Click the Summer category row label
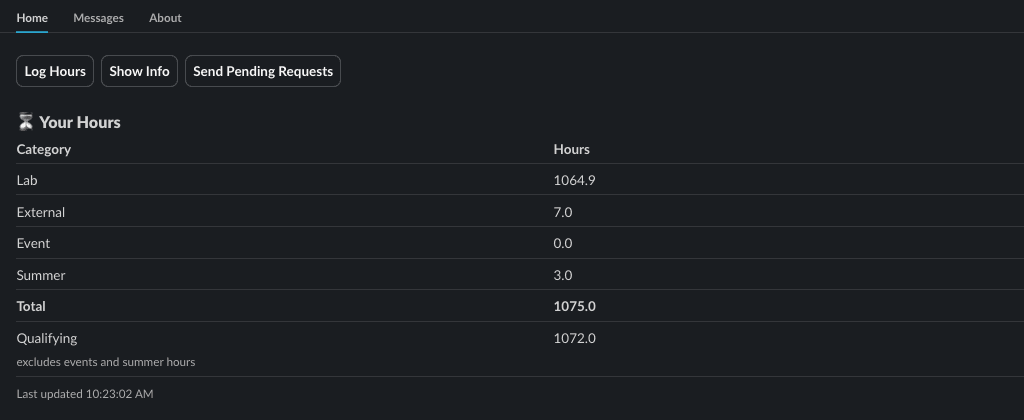This screenshot has height=420, width=1024. coord(41,275)
